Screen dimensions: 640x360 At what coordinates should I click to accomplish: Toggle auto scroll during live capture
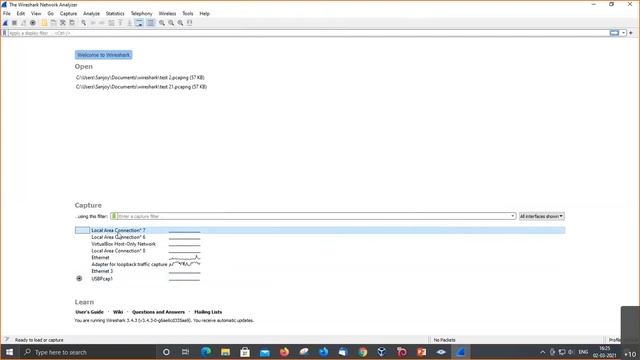point(139,23)
